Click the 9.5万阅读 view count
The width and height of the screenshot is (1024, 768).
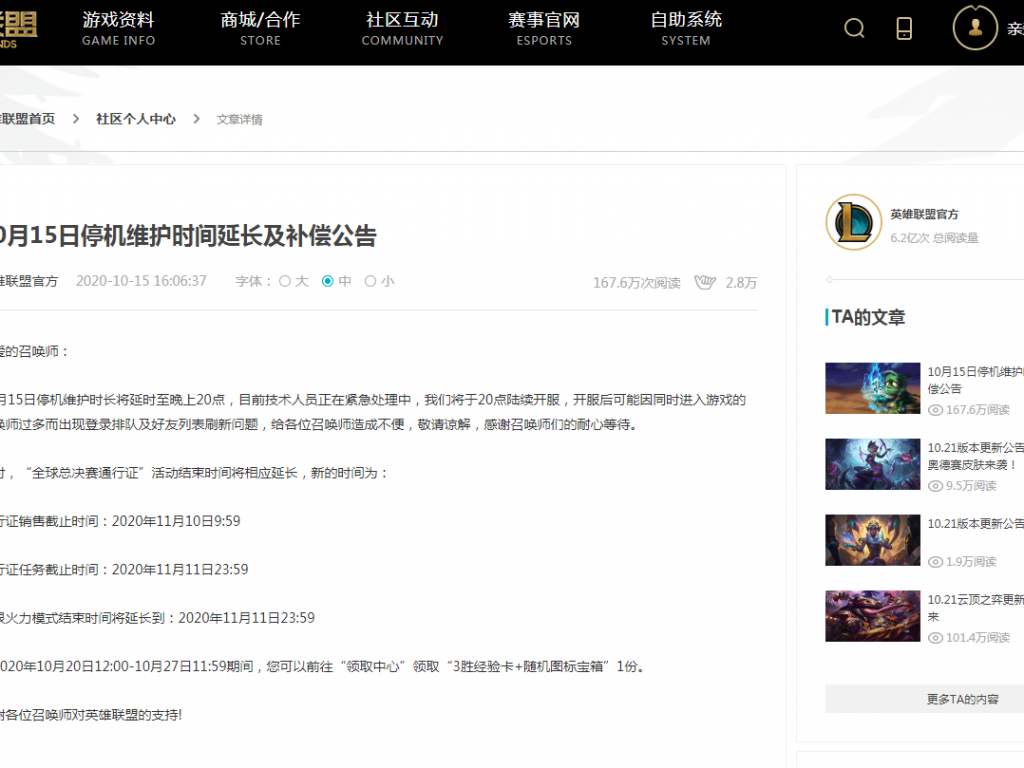pyautogui.click(x=963, y=486)
